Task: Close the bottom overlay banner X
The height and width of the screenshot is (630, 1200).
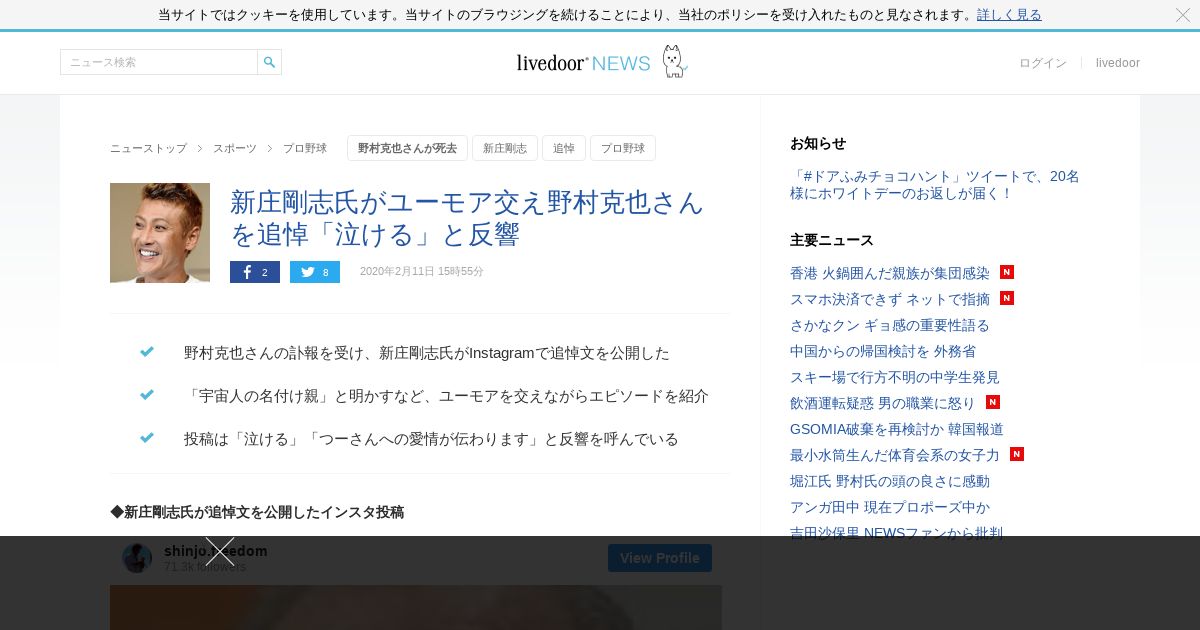Action: 220,551
